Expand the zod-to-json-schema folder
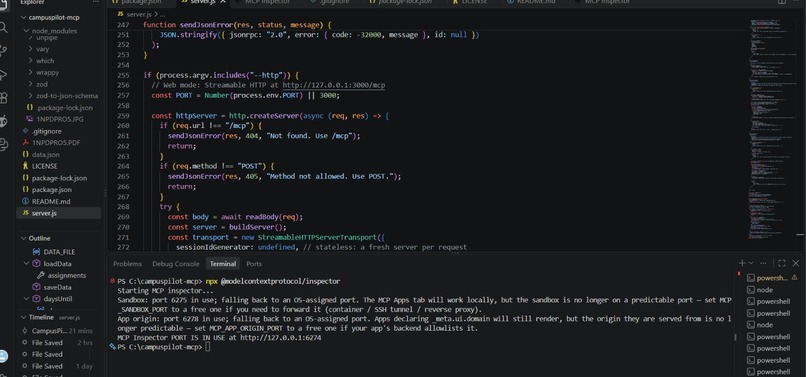This screenshot has width=806, height=377. (x=31, y=96)
